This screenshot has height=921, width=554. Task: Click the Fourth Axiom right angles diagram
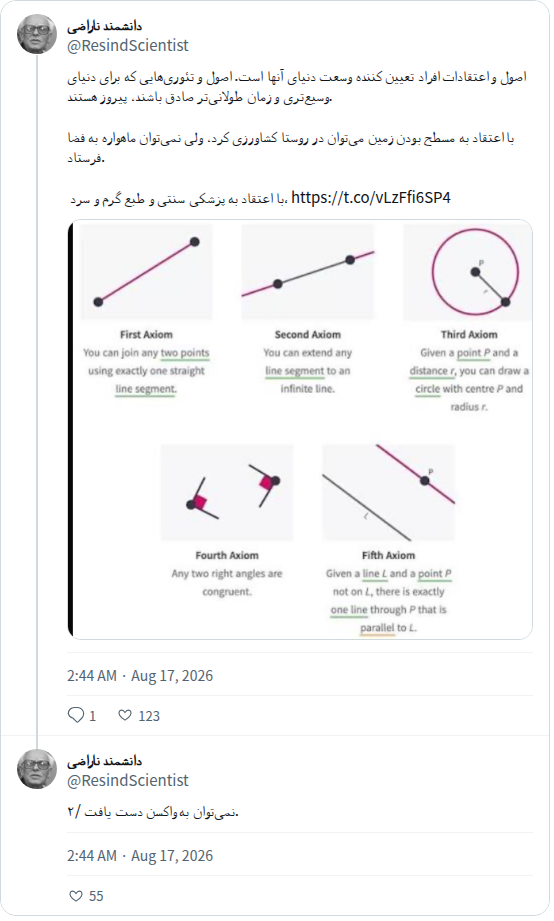tap(227, 492)
